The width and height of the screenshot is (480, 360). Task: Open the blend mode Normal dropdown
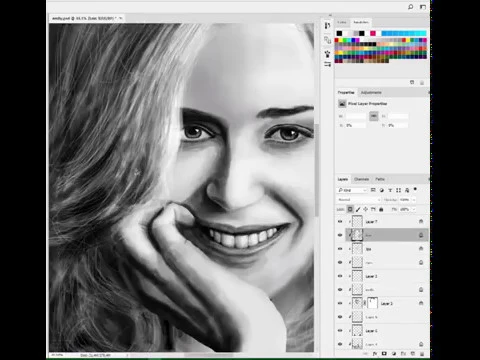[359, 200]
